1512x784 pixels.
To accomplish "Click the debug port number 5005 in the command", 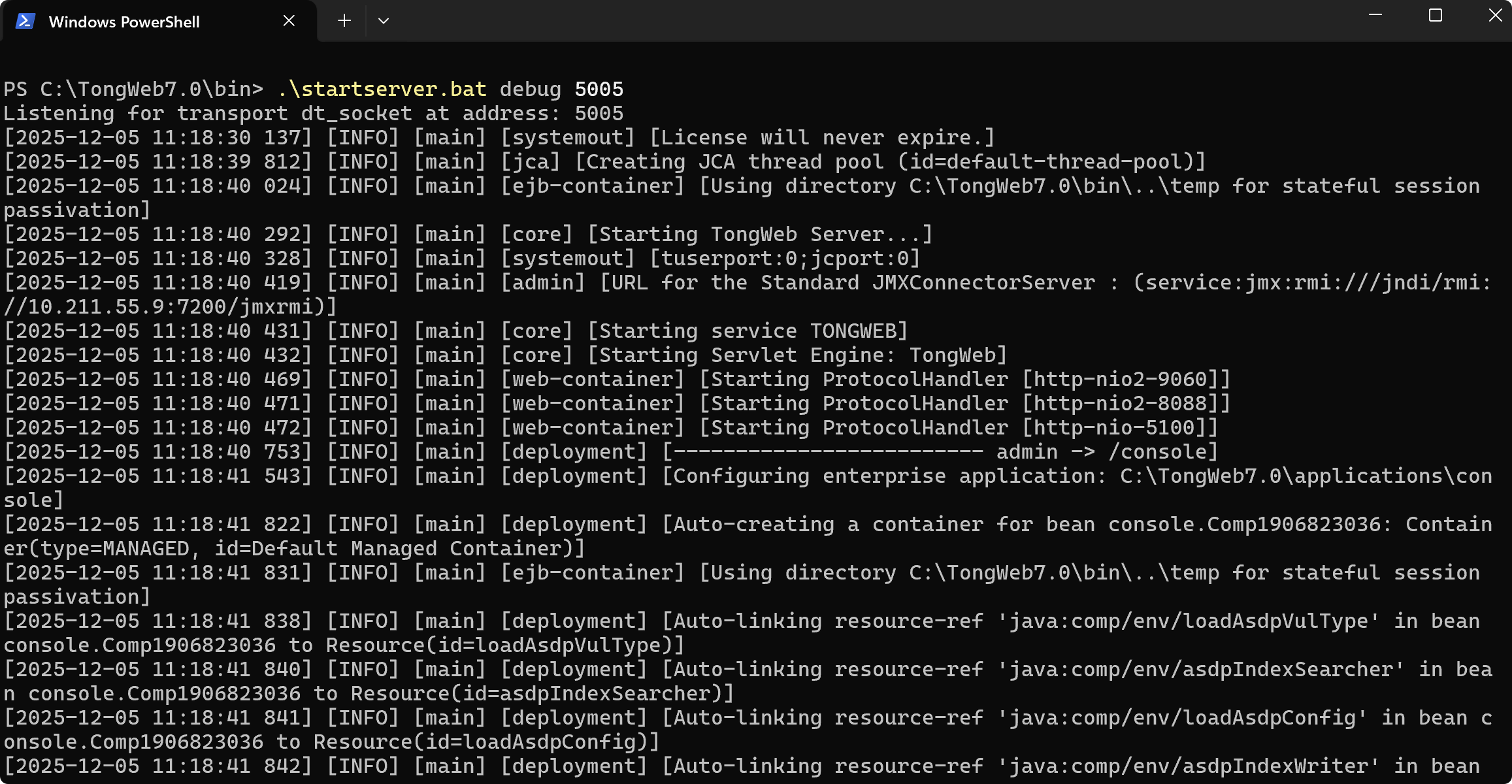I will click(x=599, y=90).
